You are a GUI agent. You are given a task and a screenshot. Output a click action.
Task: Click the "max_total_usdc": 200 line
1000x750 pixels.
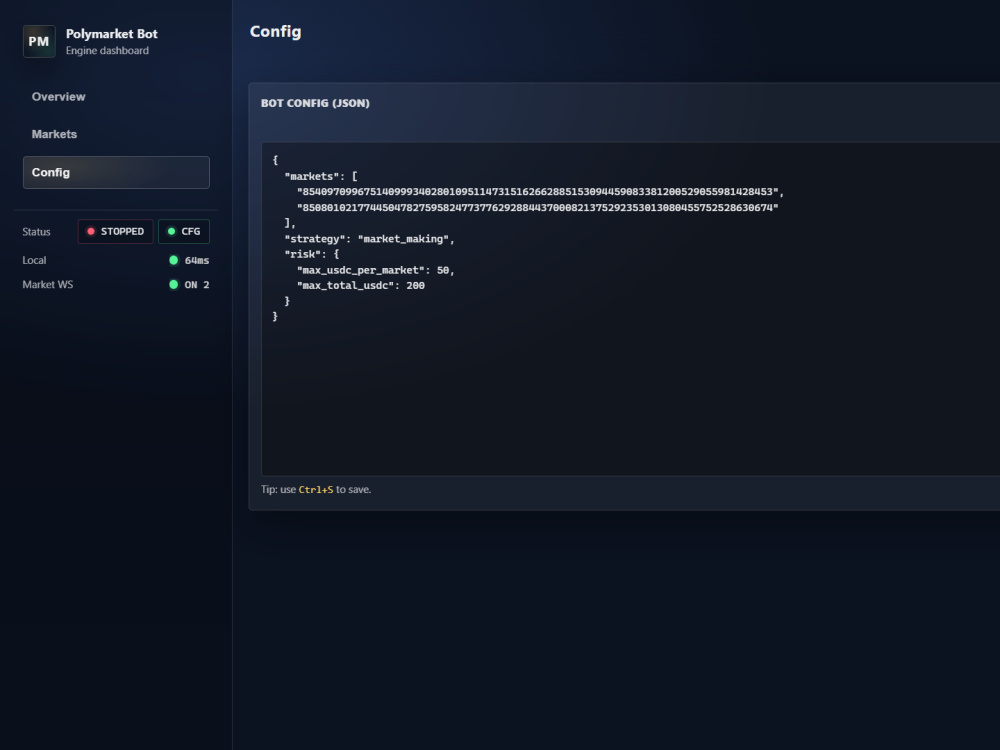(360, 286)
